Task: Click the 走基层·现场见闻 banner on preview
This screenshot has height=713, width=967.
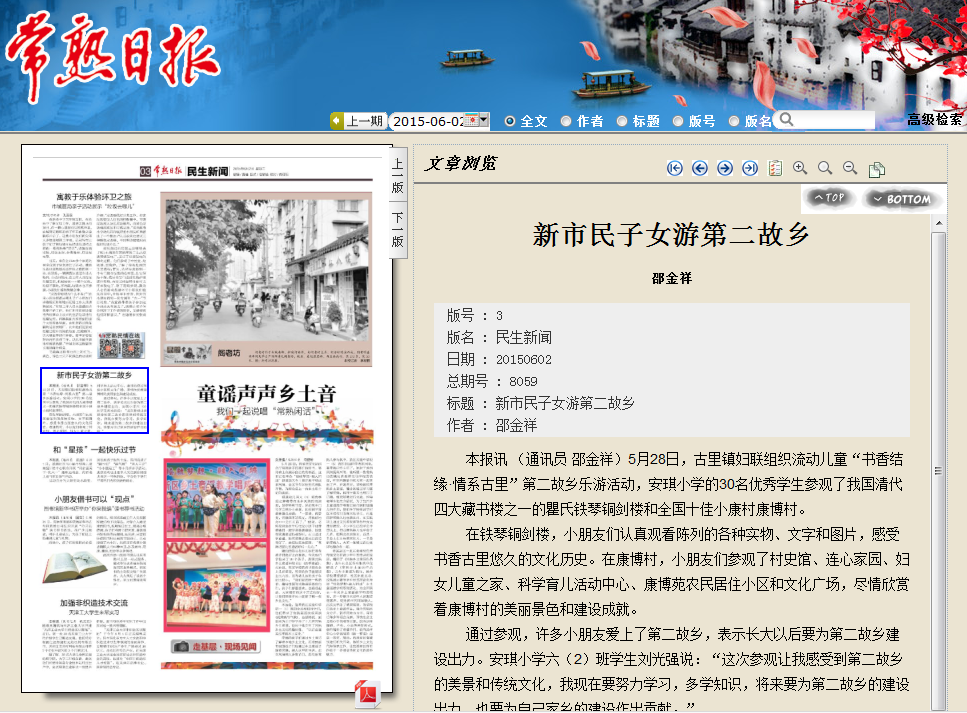Action: [x=216, y=646]
